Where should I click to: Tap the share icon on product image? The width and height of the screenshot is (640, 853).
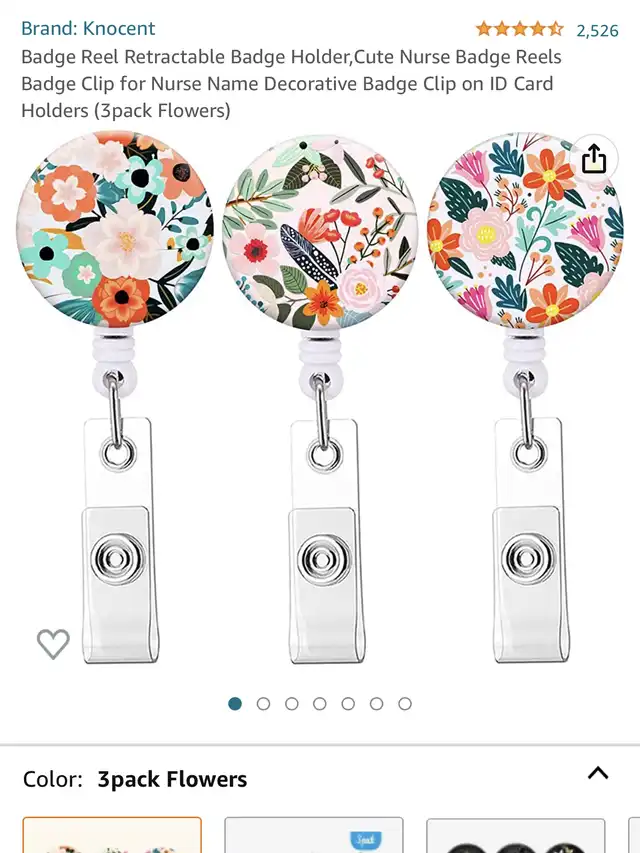click(594, 159)
